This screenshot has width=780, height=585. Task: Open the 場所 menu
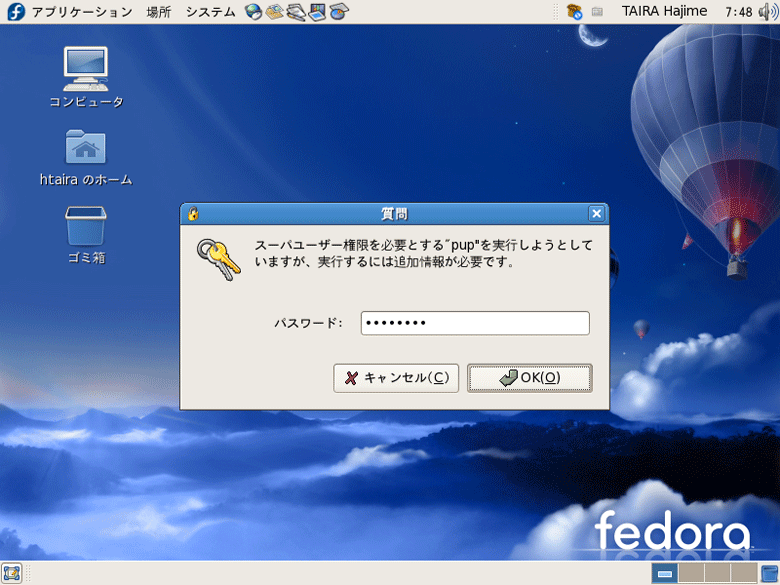click(158, 12)
